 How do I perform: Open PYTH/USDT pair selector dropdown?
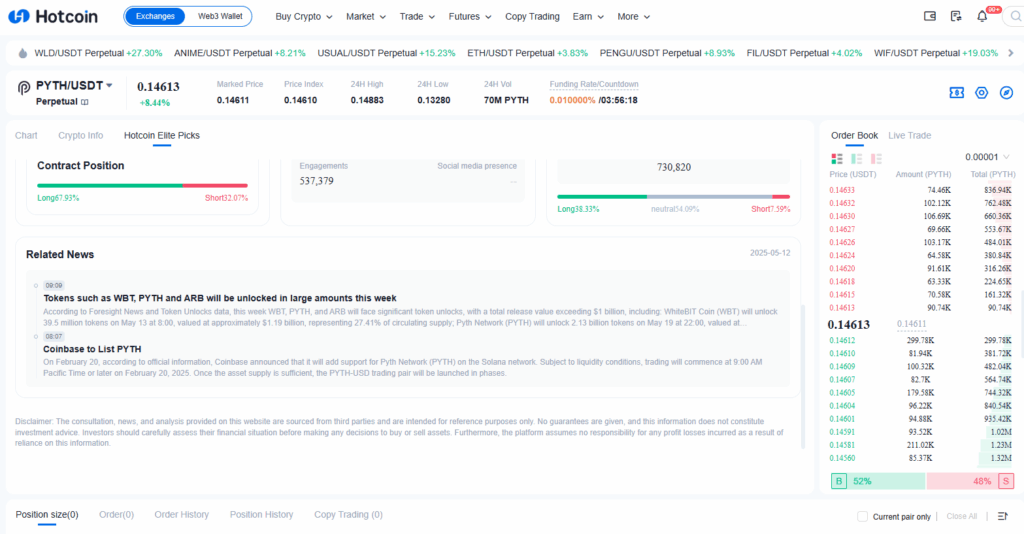[x=74, y=86]
